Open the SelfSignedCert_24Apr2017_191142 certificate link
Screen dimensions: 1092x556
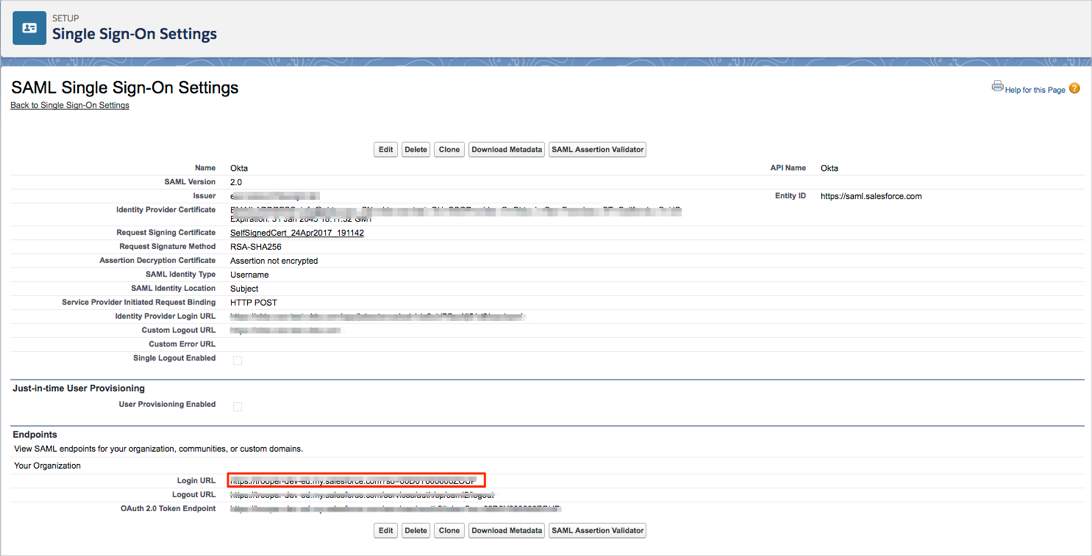pyautogui.click(x=297, y=233)
